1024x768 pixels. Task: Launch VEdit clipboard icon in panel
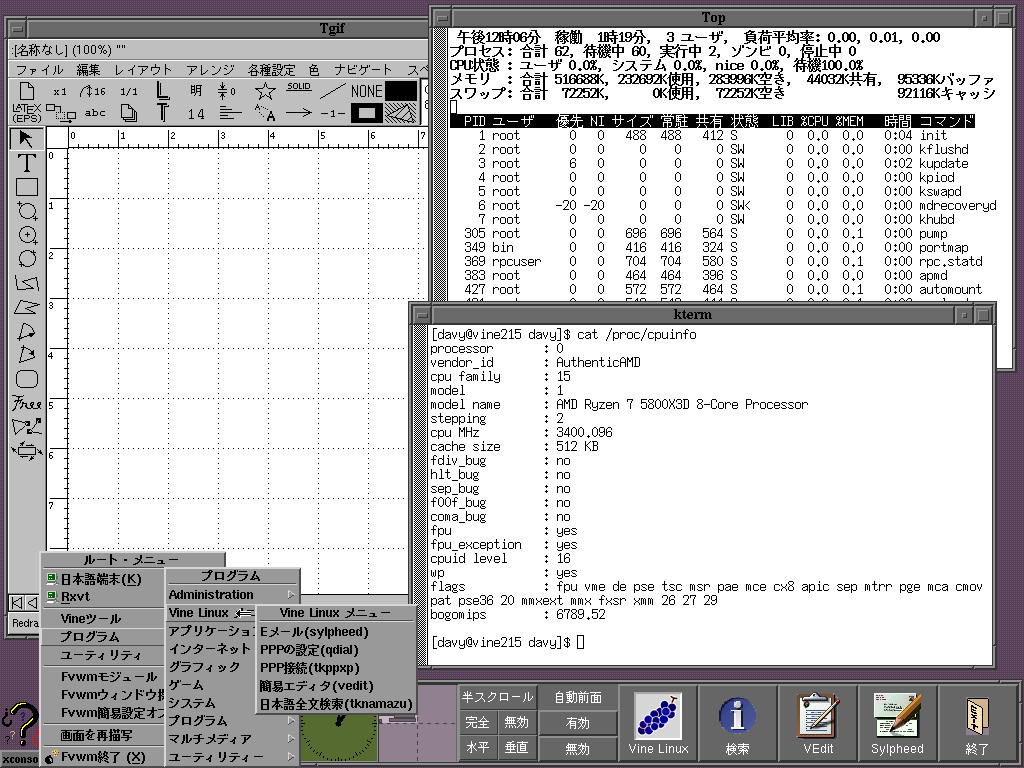[x=818, y=722]
